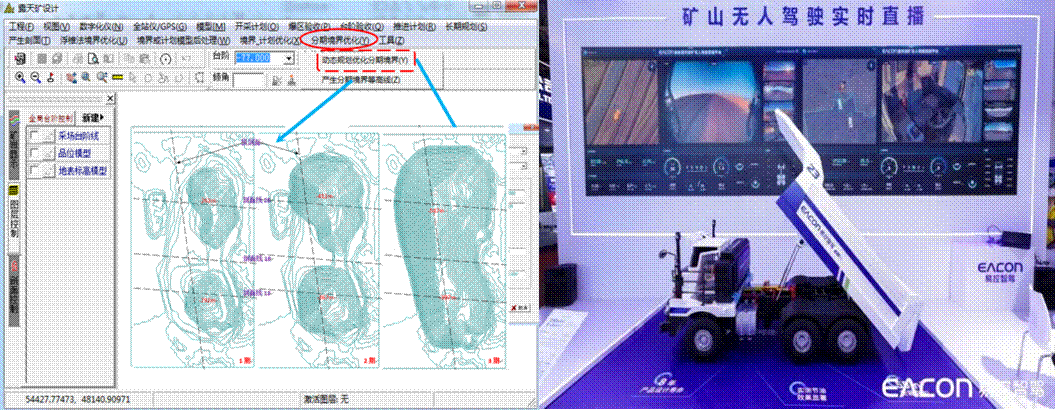This screenshot has height=410, width=1055.
Task: Open the 工具 menu
Action: point(392,40)
